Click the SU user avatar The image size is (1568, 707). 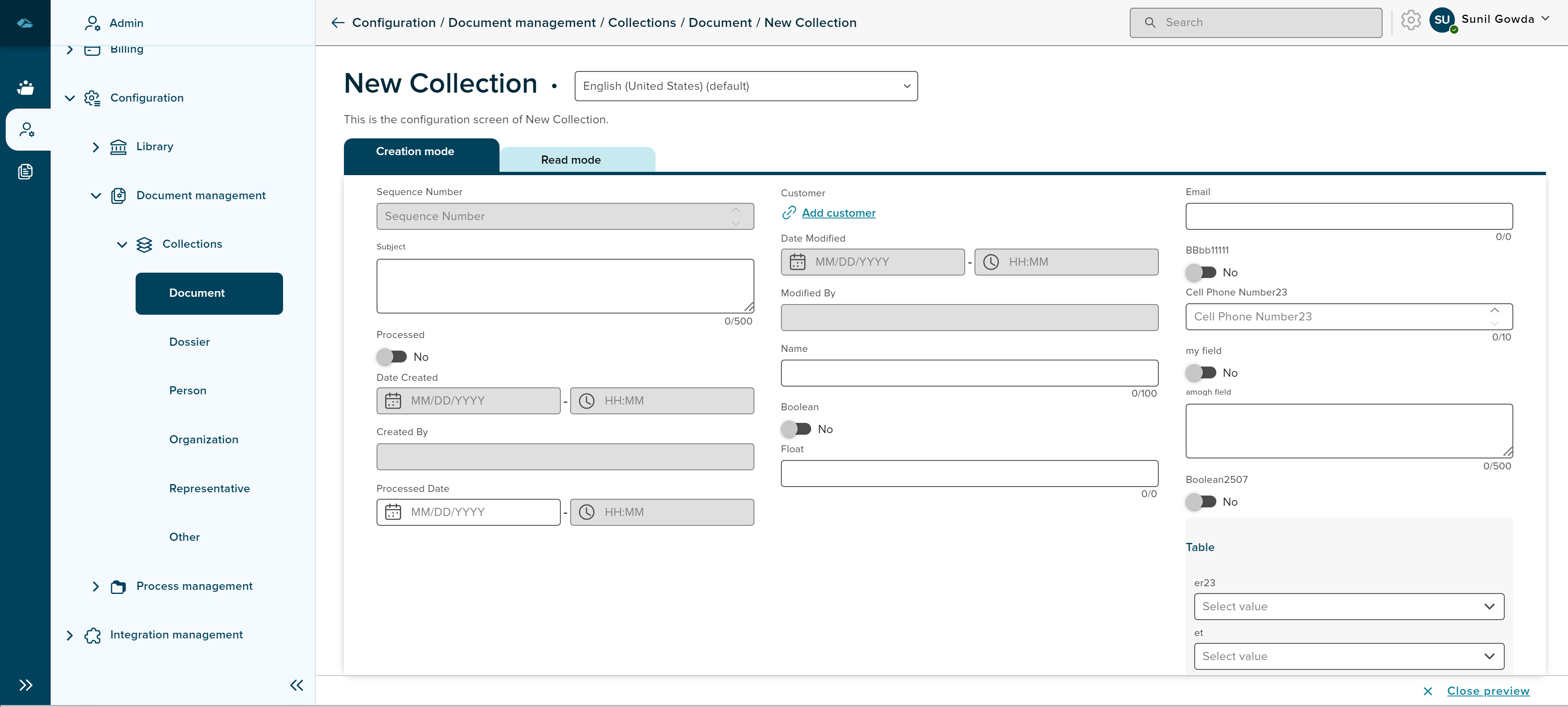point(1442,20)
